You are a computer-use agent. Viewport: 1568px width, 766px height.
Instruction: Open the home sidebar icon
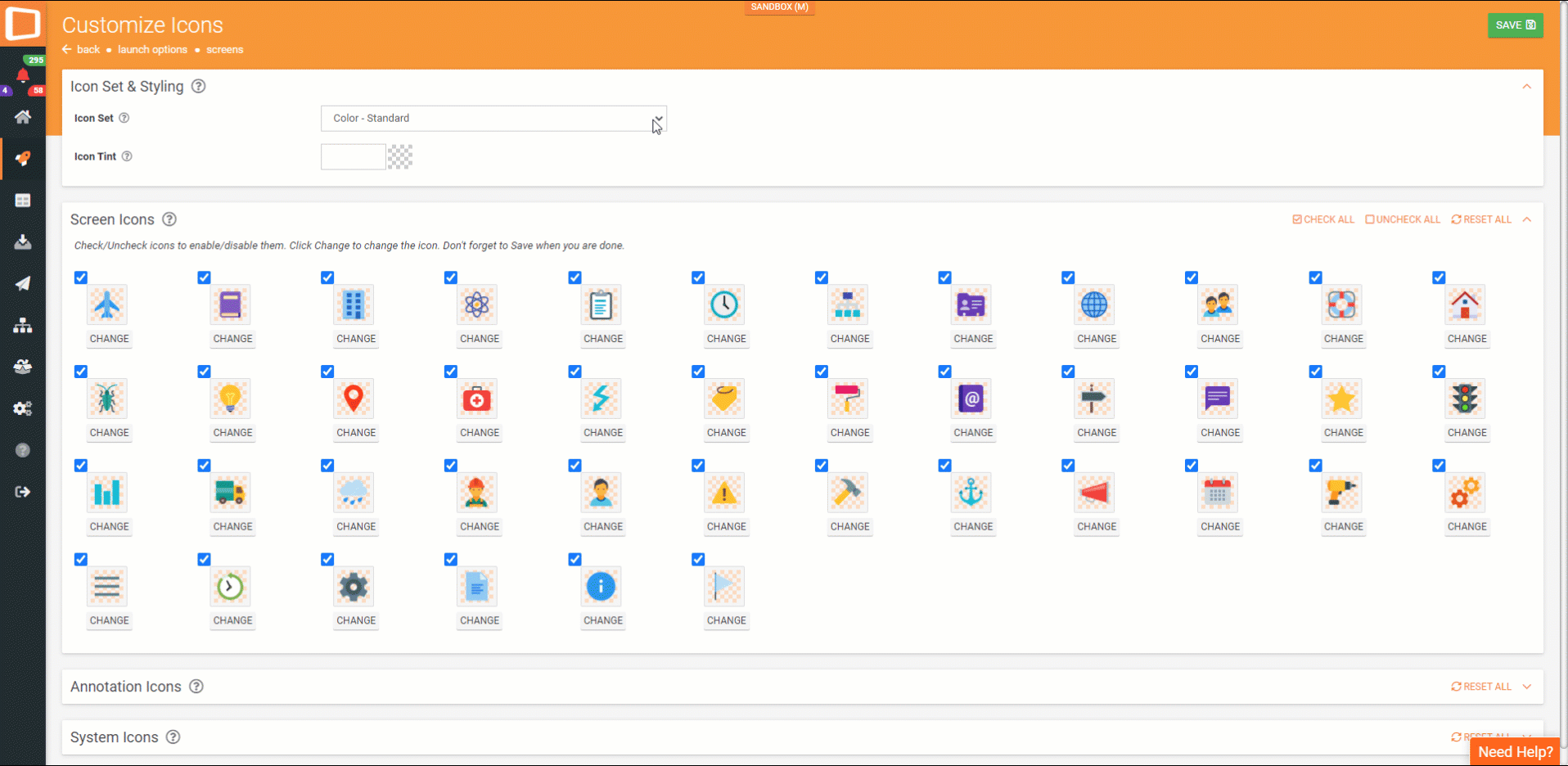[23, 117]
